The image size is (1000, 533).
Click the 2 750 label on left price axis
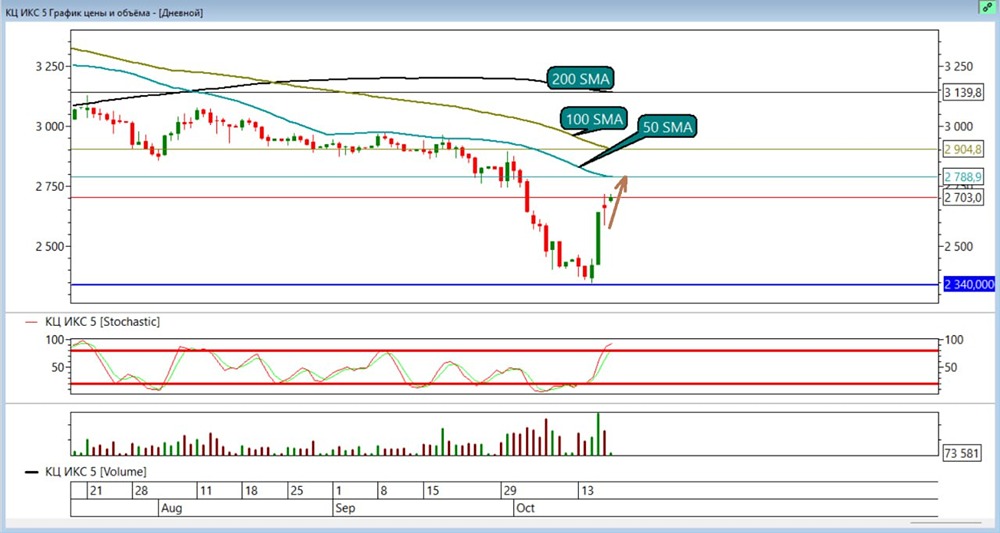click(x=49, y=187)
